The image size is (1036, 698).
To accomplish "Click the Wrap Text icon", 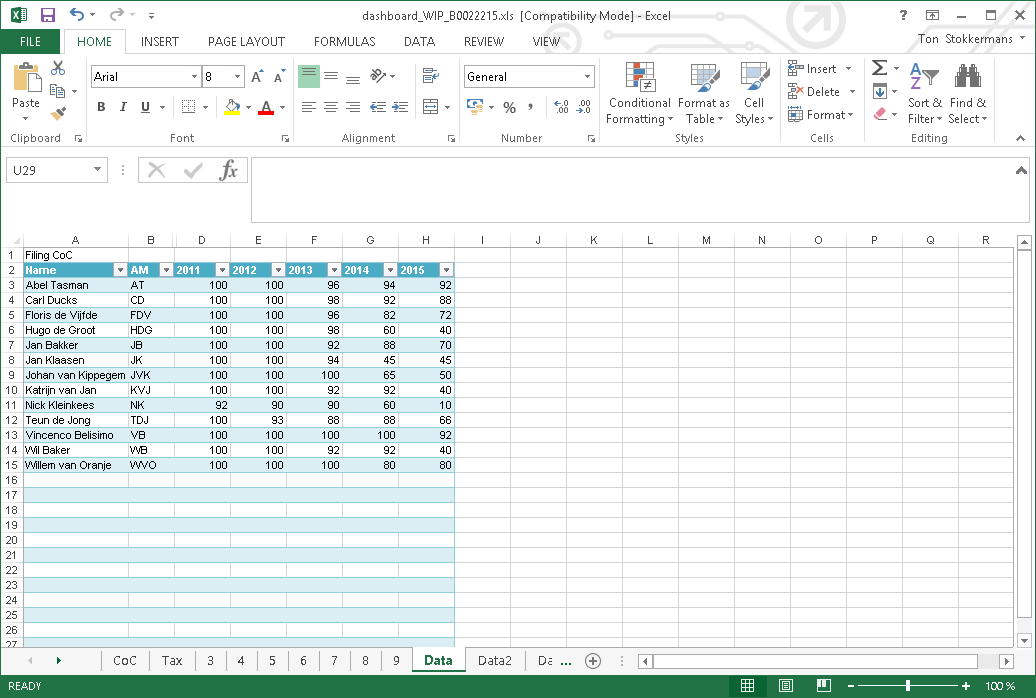I will click(x=431, y=76).
